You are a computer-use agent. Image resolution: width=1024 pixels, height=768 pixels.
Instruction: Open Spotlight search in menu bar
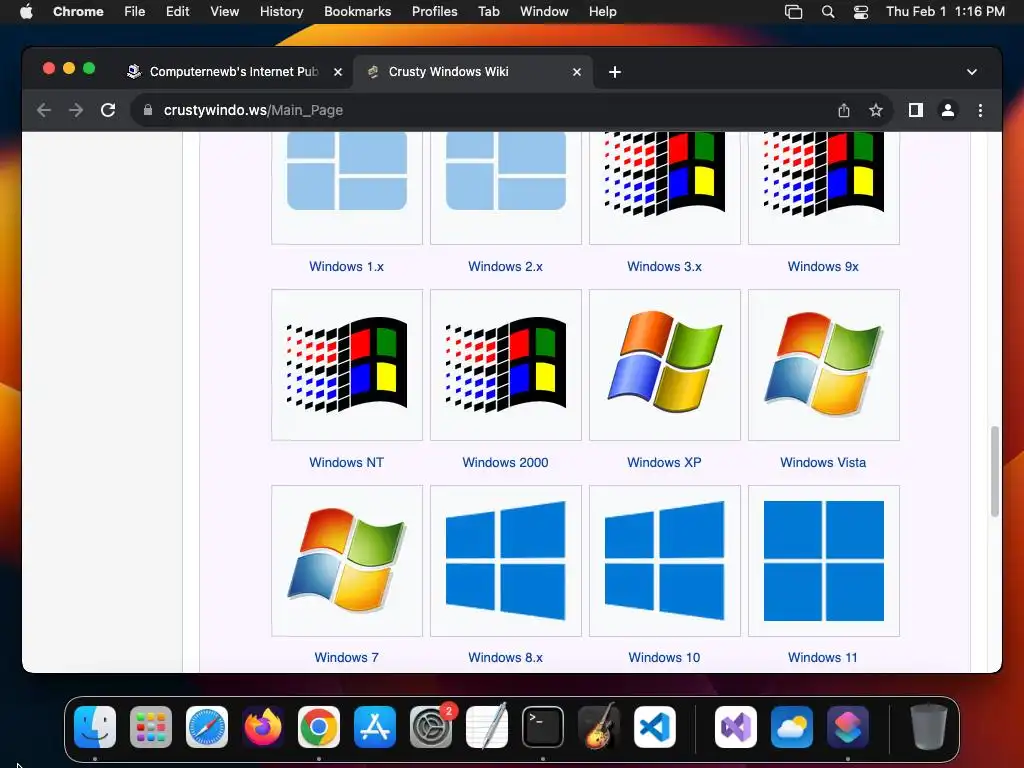point(828,12)
